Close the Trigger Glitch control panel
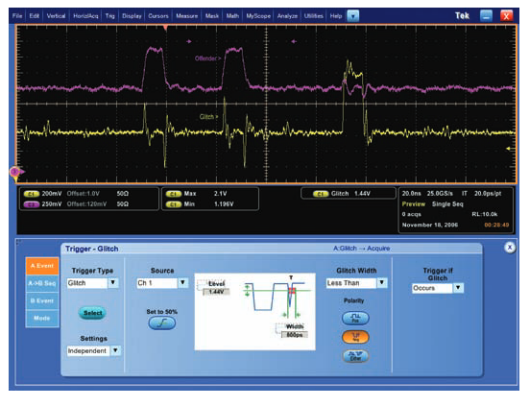 click(x=510, y=248)
